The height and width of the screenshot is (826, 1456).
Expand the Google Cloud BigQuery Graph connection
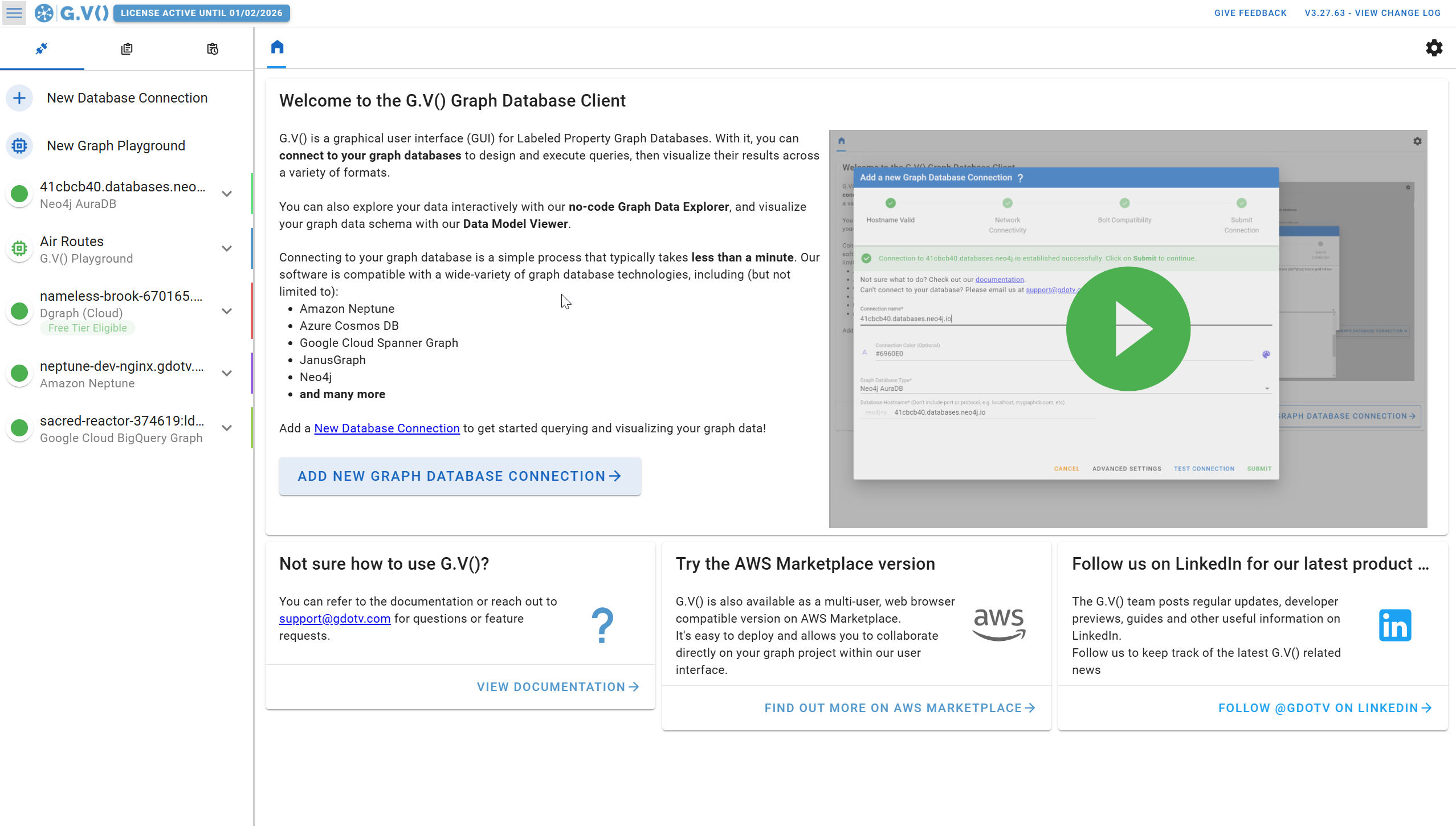click(227, 428)
